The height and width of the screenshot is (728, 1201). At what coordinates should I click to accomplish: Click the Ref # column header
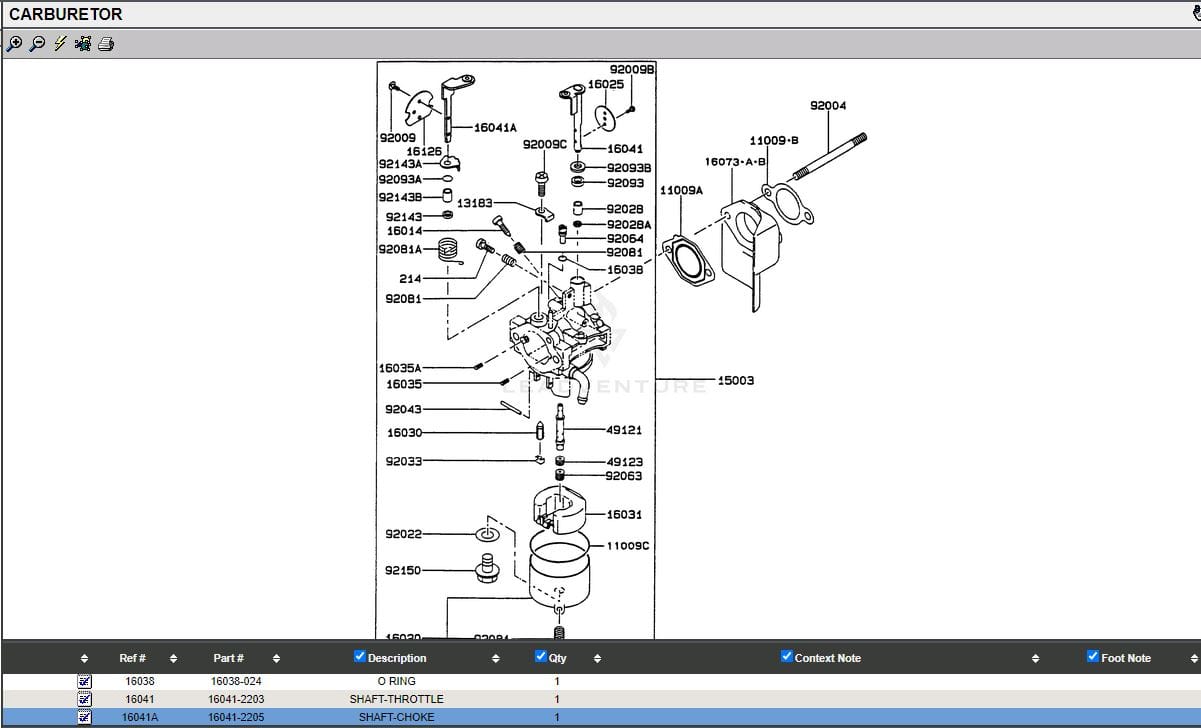[132, 658]
